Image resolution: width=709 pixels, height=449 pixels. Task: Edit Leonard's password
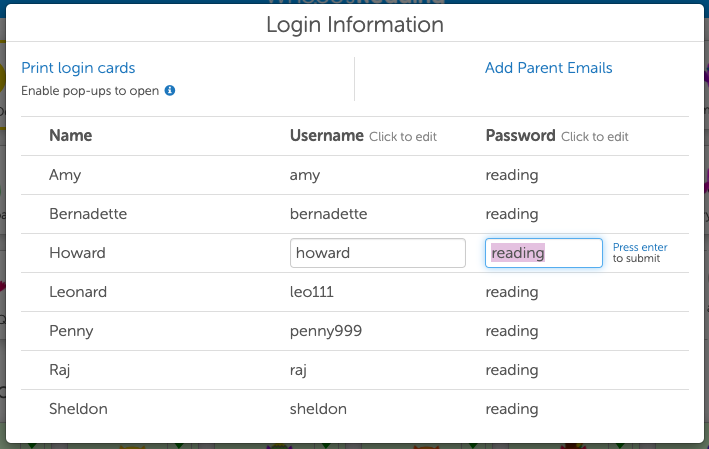pos(512,292)
